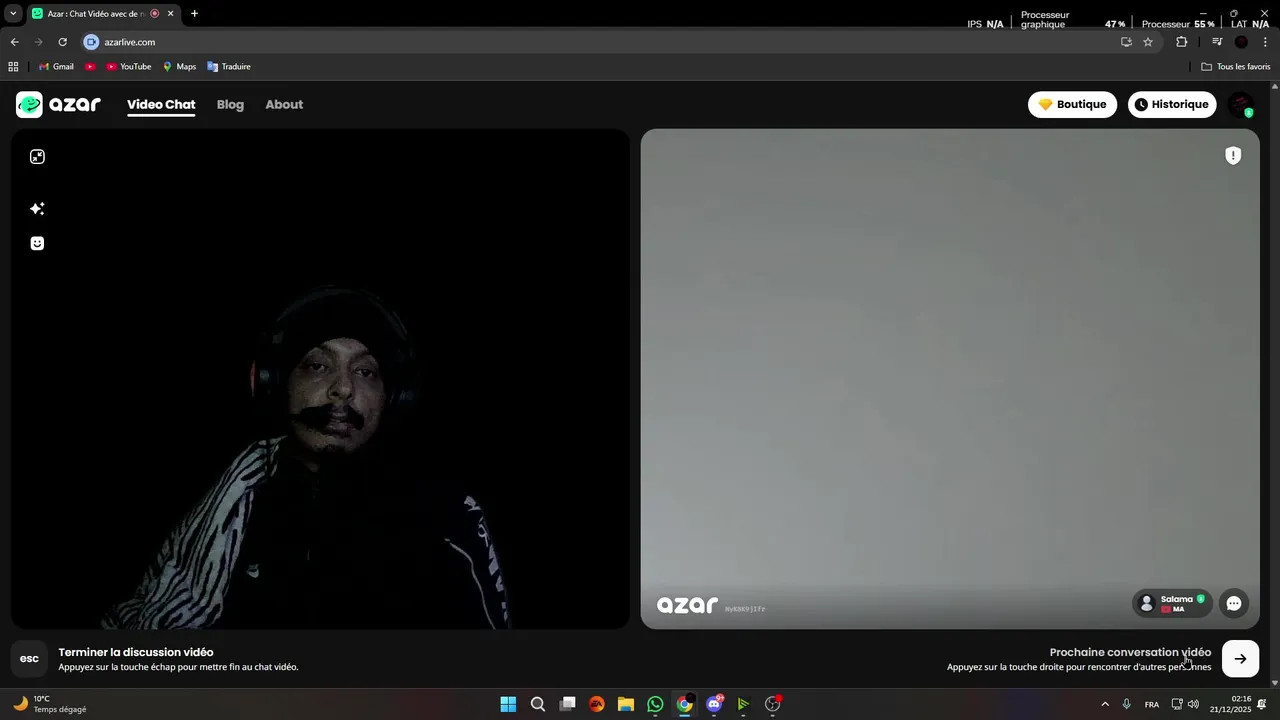Click your own camera preview
1280x720 pixels.
coord(320,379)
